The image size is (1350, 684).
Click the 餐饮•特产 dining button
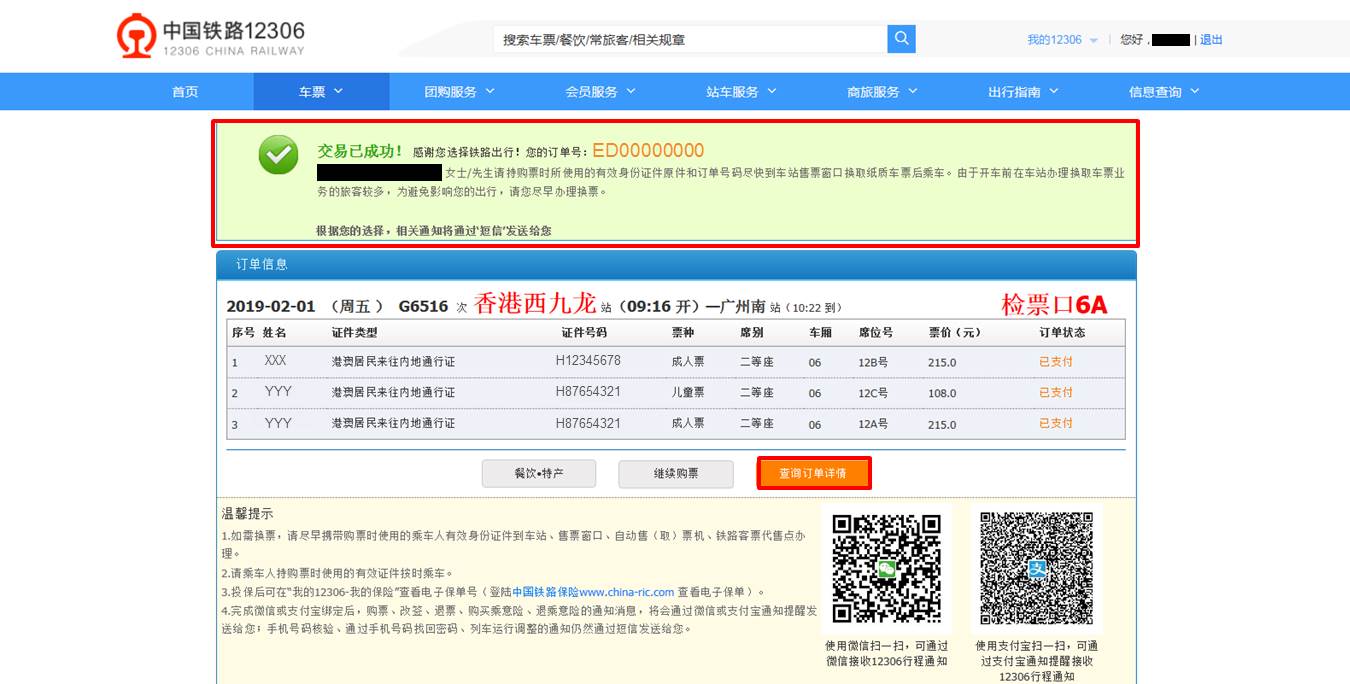(539, 472)
